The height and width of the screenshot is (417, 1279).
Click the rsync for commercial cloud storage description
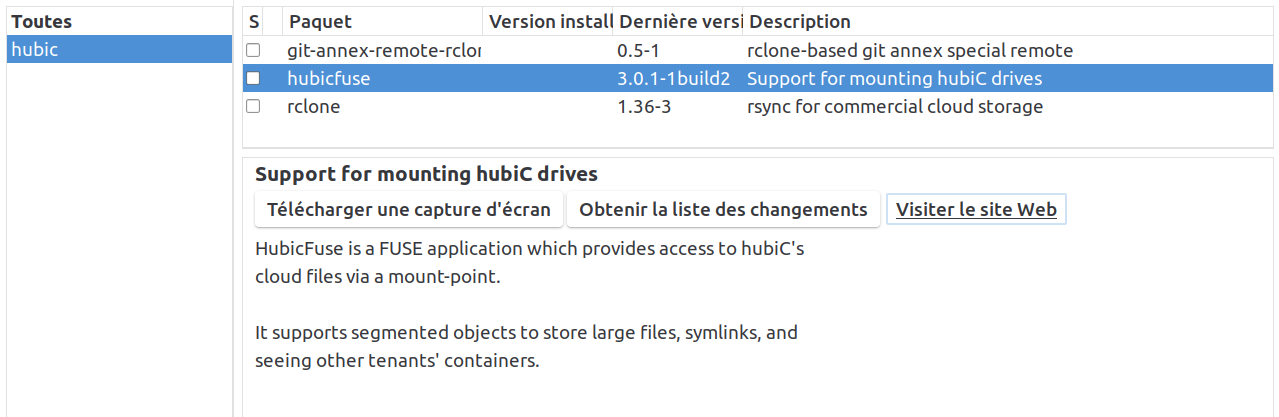coord(894,106)
